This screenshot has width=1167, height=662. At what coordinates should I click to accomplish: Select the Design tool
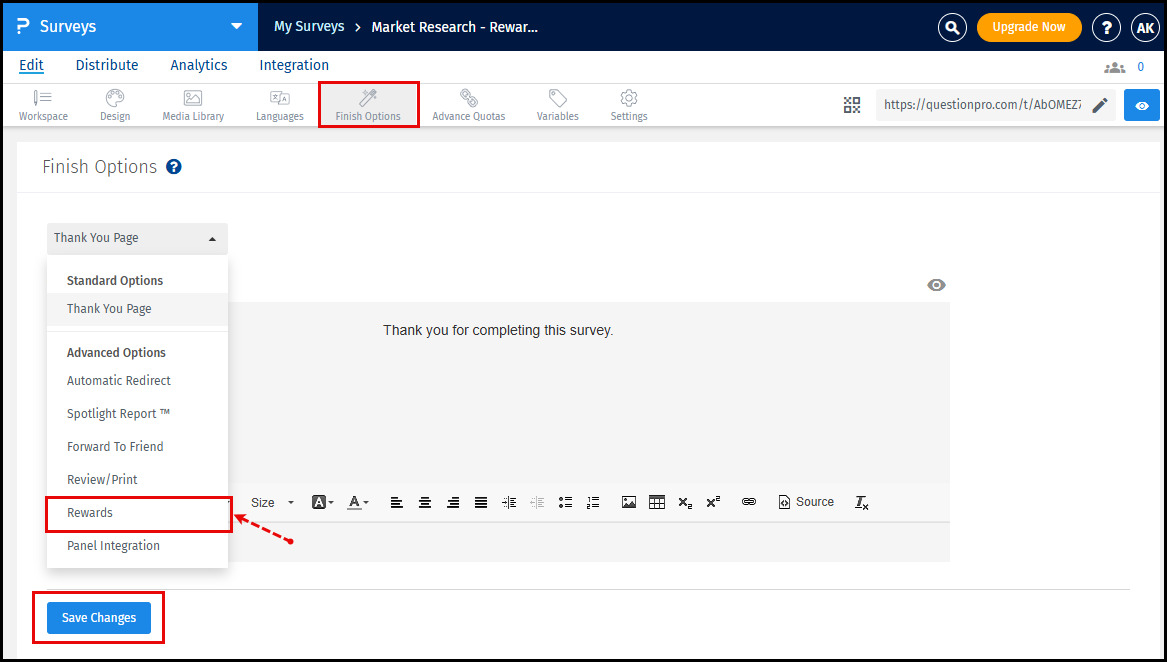[x=114, y=104]
